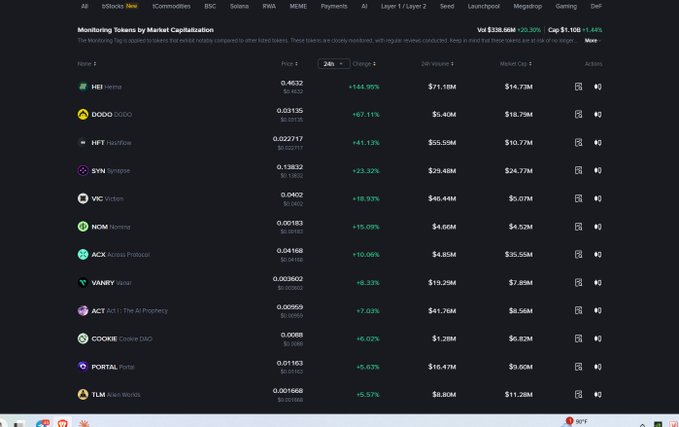
Task: Switch to the tCommodities tab
Action: [171, 6]
